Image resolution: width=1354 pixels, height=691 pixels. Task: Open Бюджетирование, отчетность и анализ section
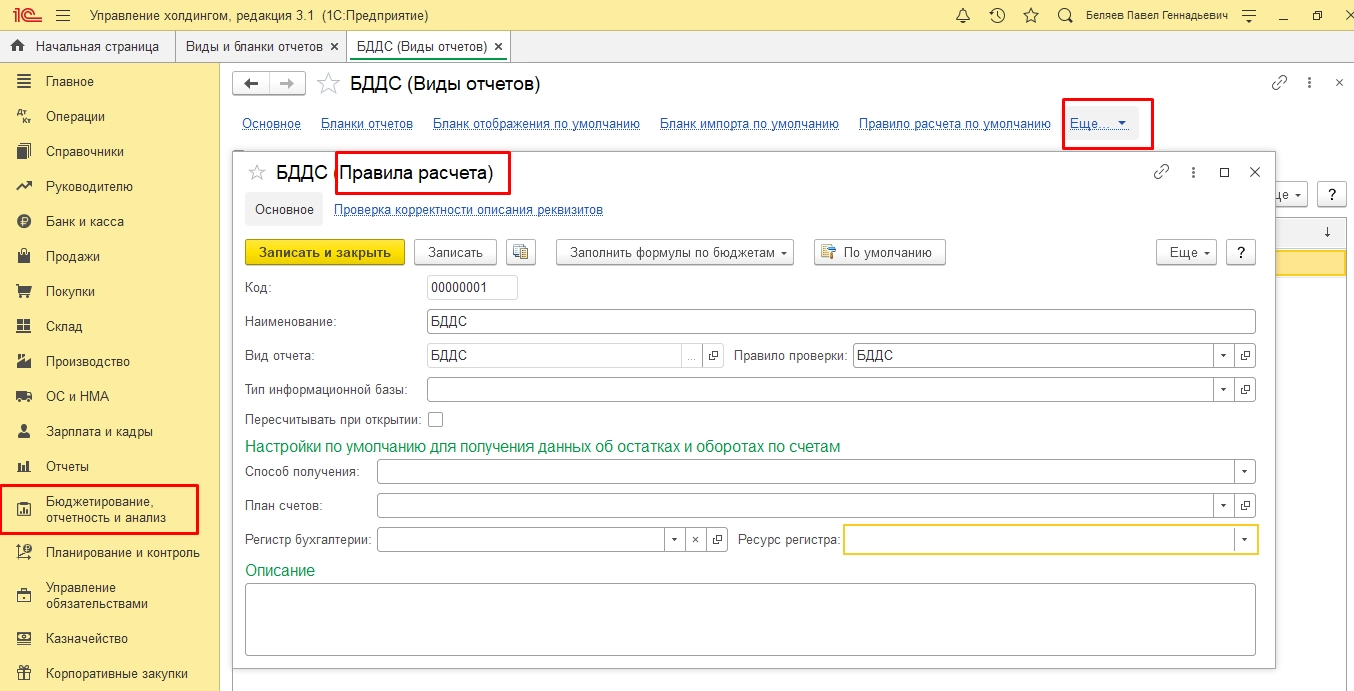click(x=105, y=509)
